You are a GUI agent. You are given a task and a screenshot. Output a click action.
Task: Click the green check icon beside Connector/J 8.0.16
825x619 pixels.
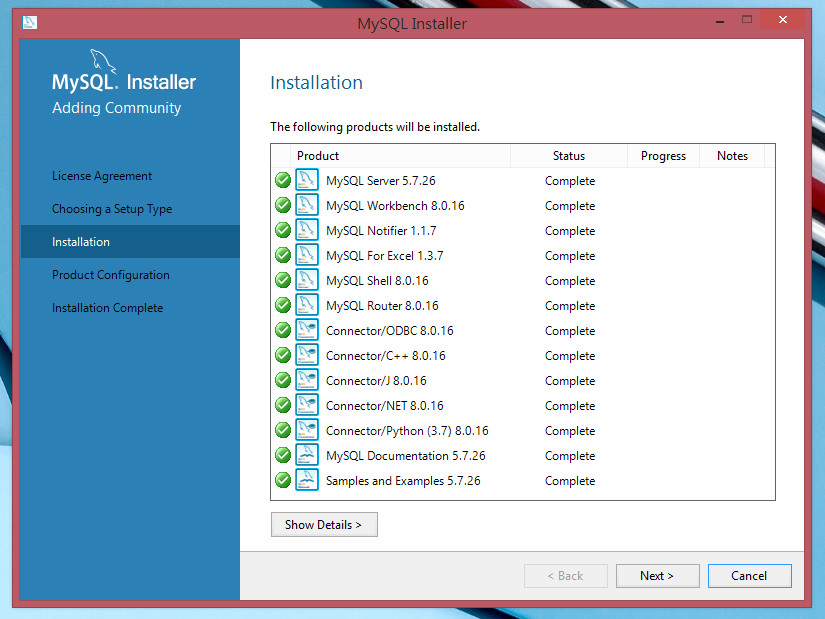[x=283, y=380]
